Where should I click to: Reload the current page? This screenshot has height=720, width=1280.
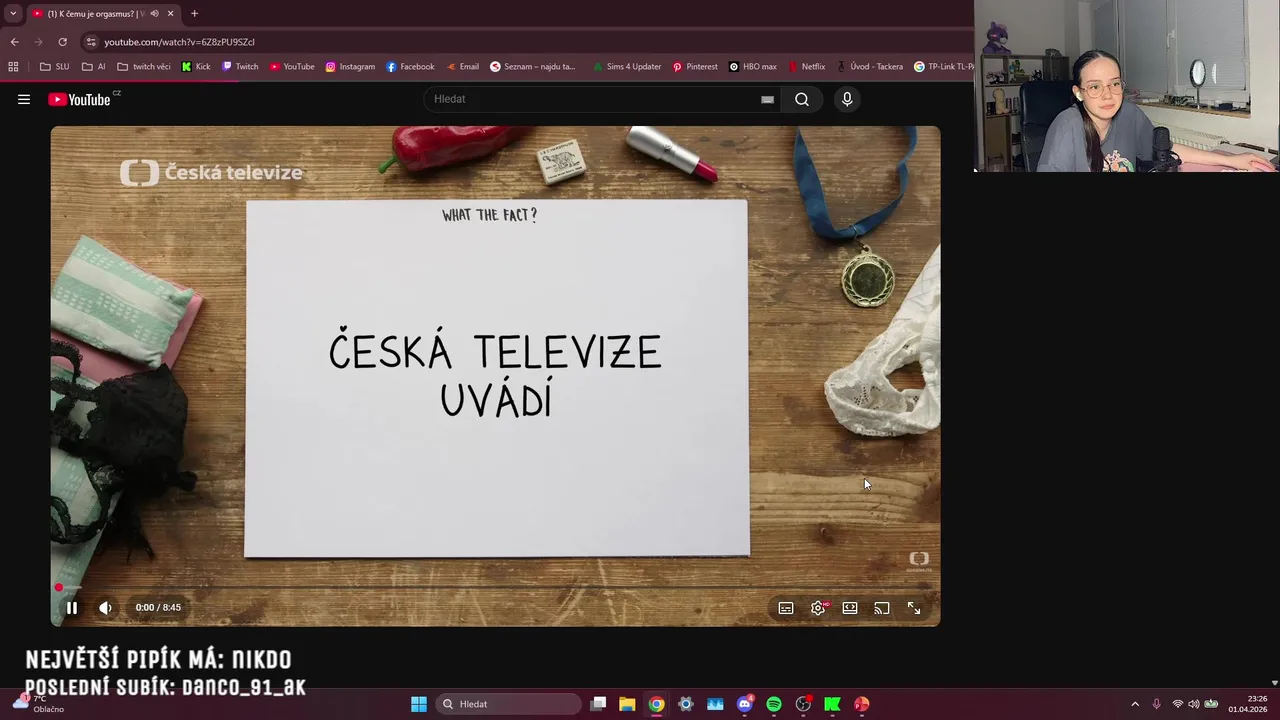coord(62,42)
